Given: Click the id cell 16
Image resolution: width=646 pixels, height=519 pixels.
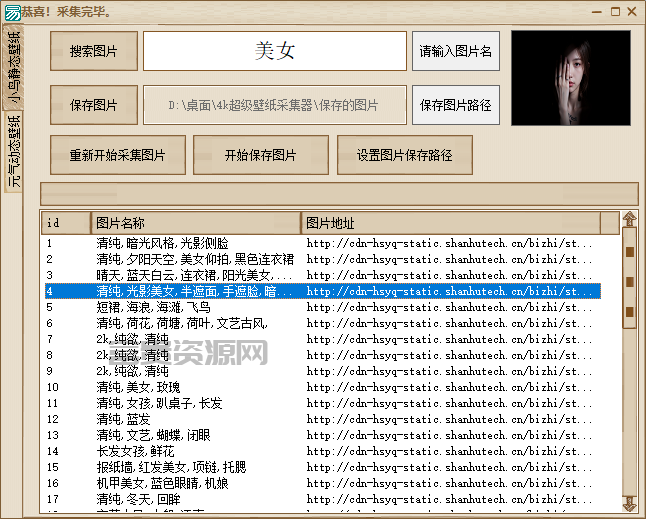Looking at the screenshot, I should click(53, 483).
